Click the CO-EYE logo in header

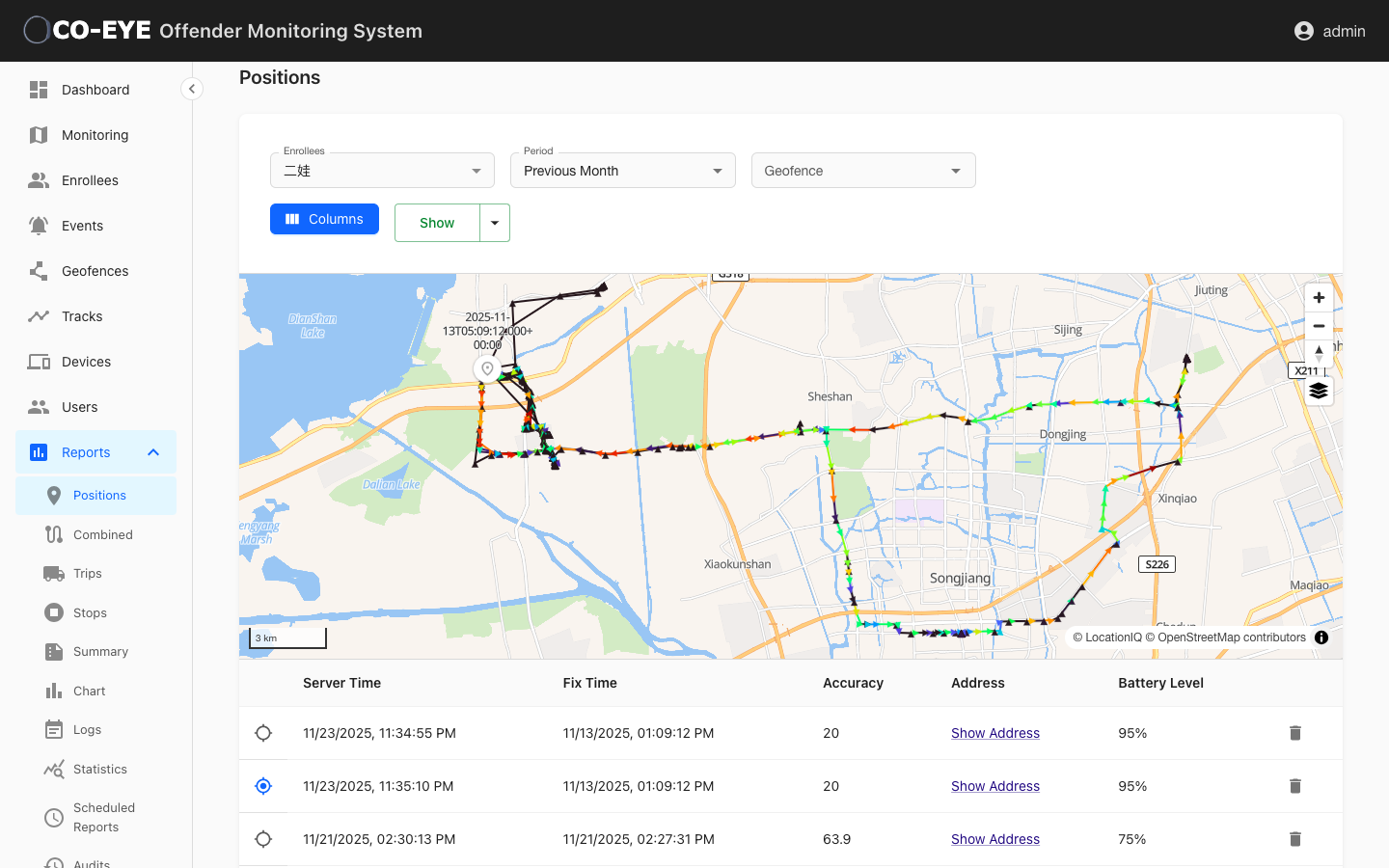point(88,31)
